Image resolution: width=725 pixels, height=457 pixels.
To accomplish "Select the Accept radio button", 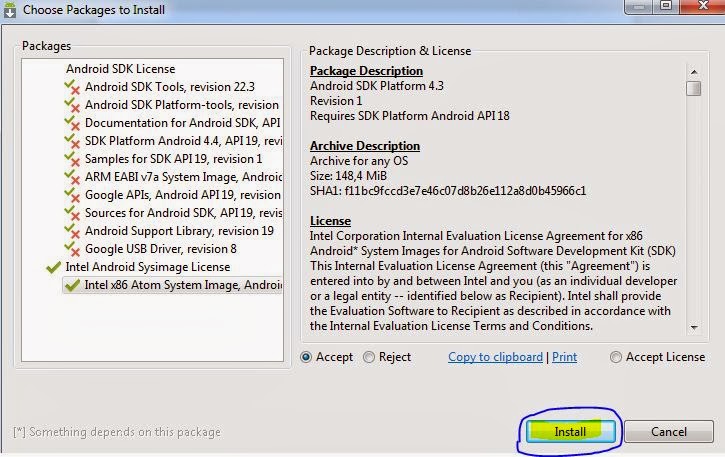I will (x=307, y=357).
